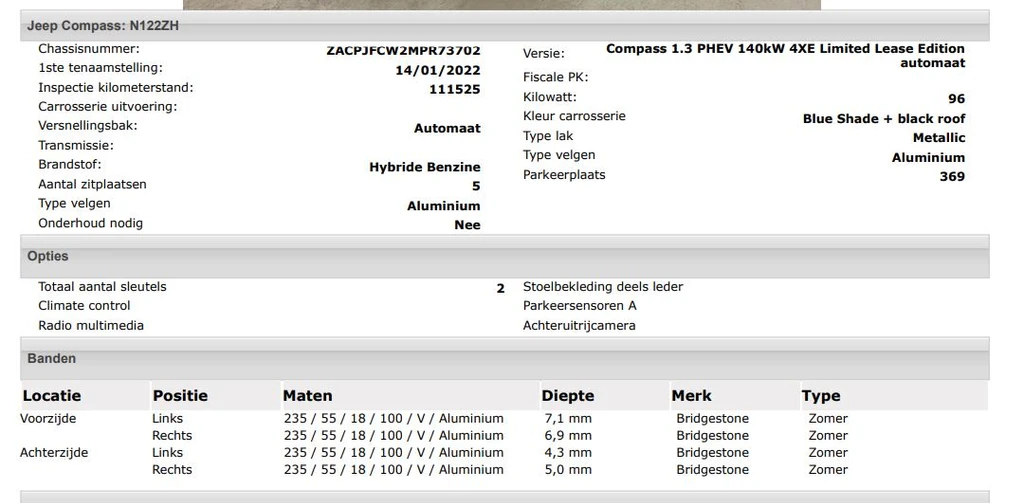Click the date 14/01/2022
The height and width of the screenshot is (503, 1024).
pyautogui.click(x=438, y=71)
